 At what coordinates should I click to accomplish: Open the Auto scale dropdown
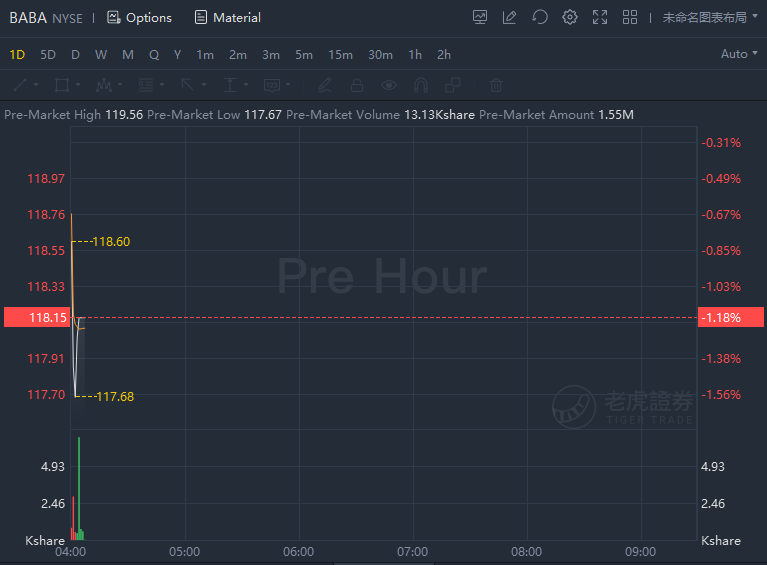click(x=739, y=54)
